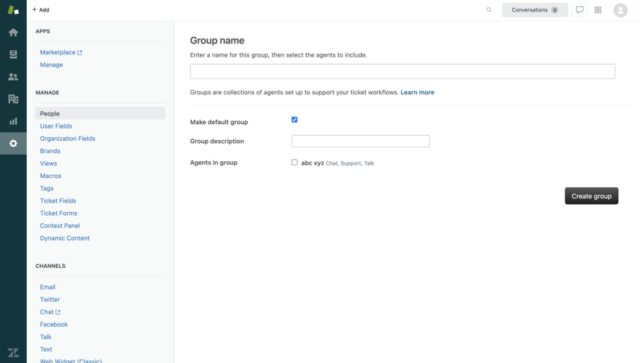Click the external link icon beside Marketplace
Viewport: 640px width, 363px height.
[x=80, y=52]
